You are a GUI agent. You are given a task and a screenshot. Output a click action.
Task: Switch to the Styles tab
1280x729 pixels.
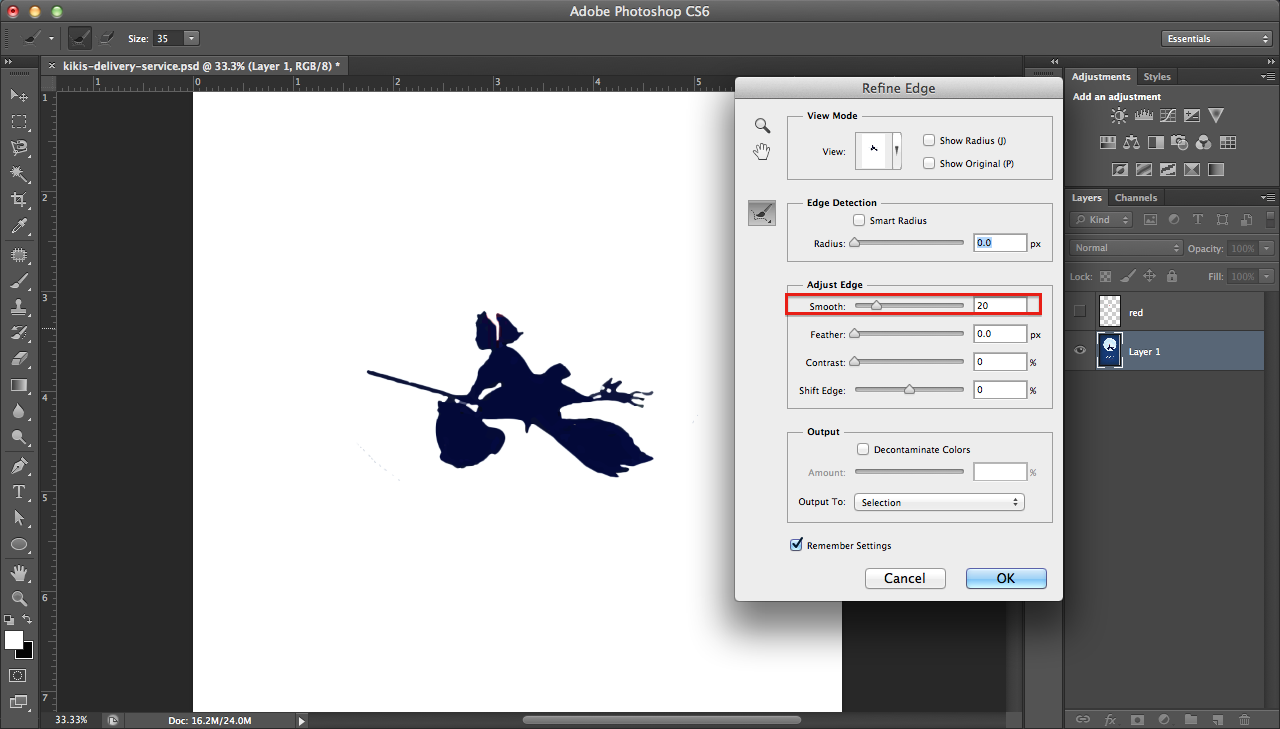[1157, 76]
